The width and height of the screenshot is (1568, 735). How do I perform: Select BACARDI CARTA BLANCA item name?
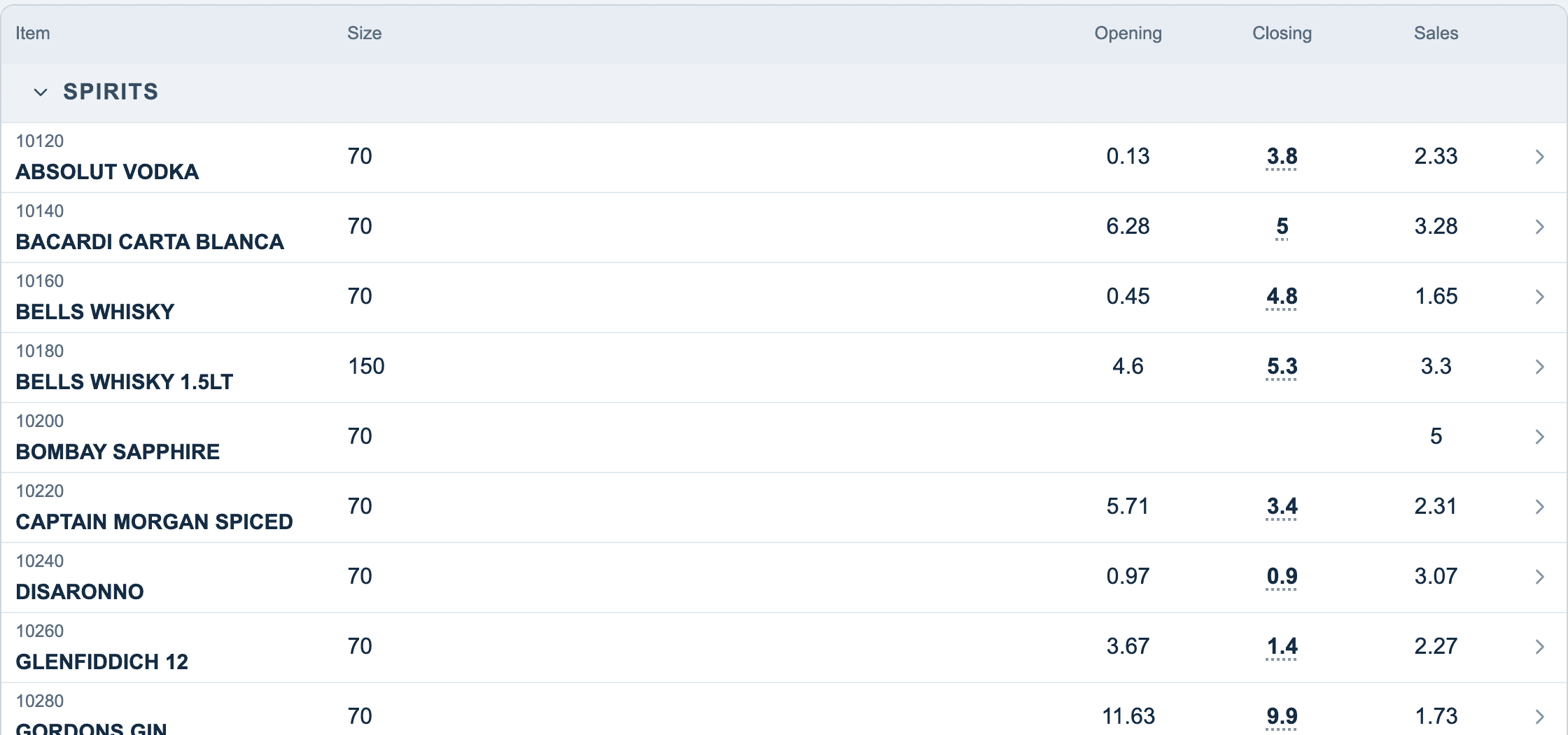tap(150, 241)
